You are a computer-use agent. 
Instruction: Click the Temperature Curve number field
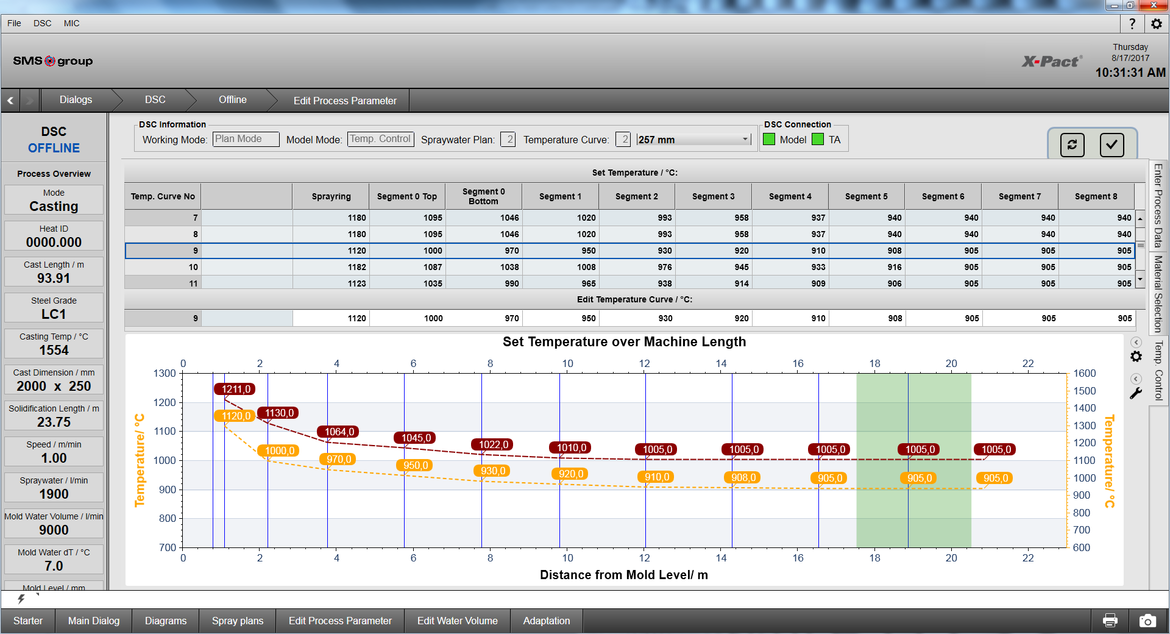622,139
